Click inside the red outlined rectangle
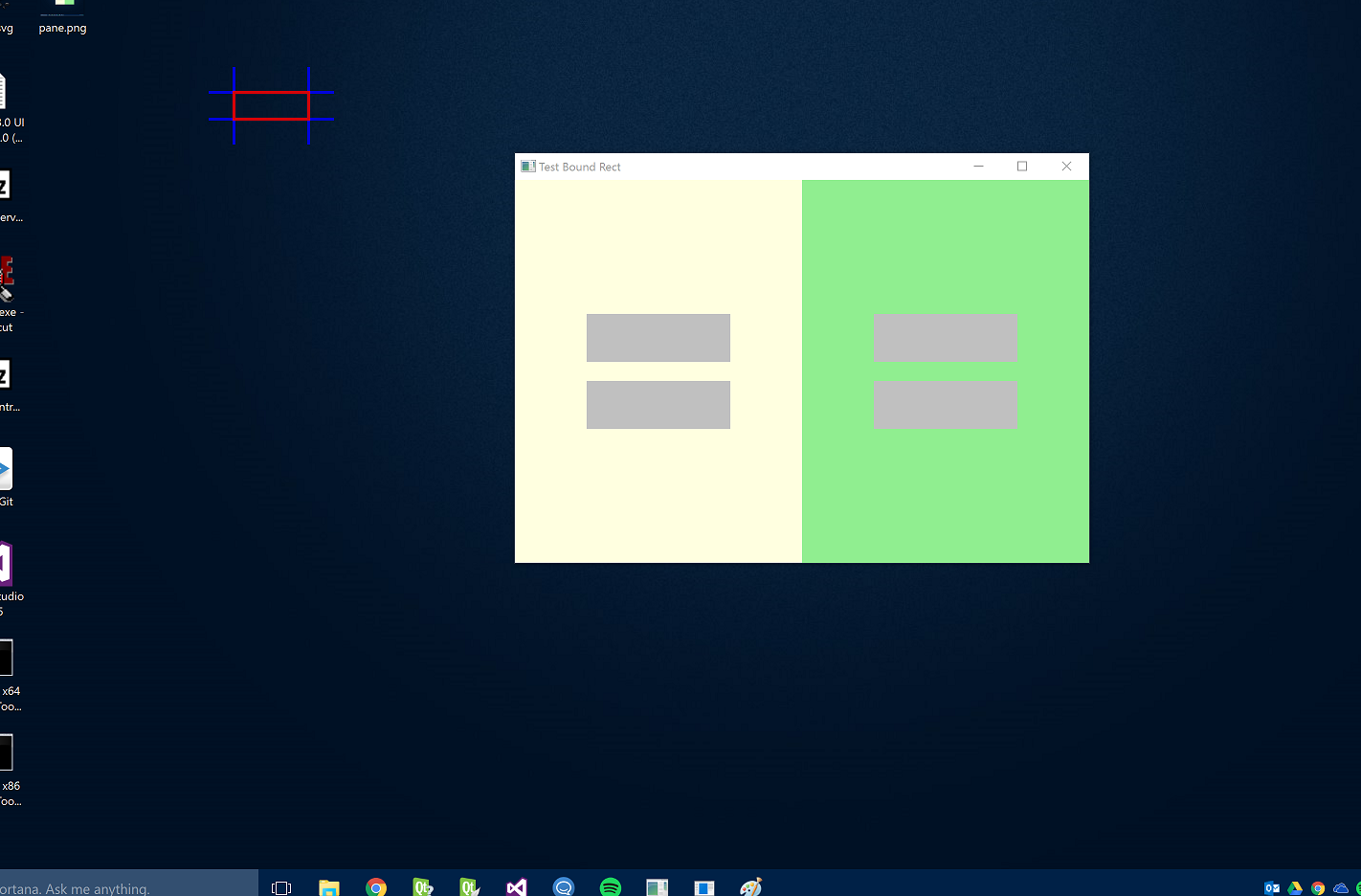 click(271, 105)
